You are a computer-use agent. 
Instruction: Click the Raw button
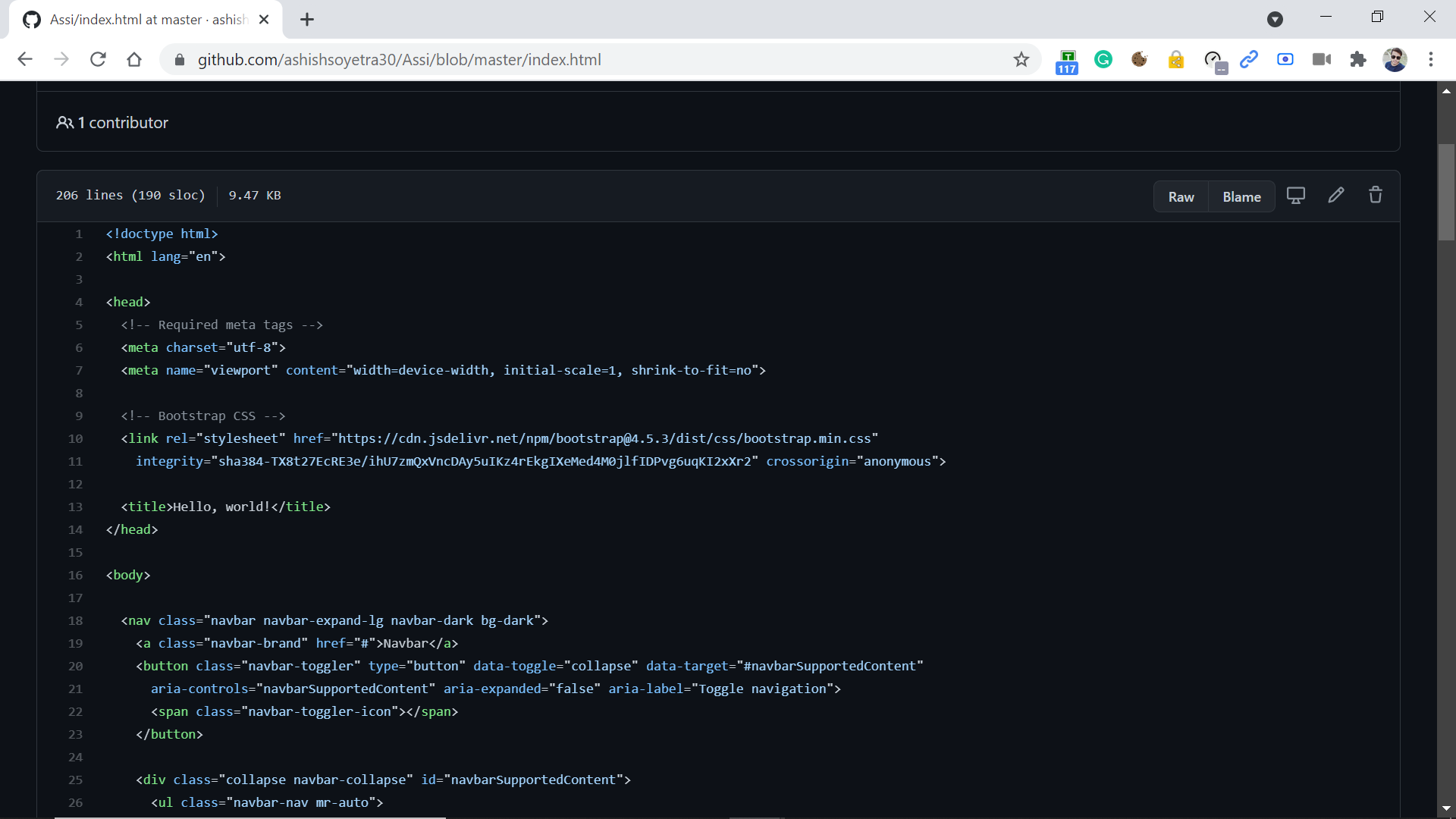pos(1181,197)
